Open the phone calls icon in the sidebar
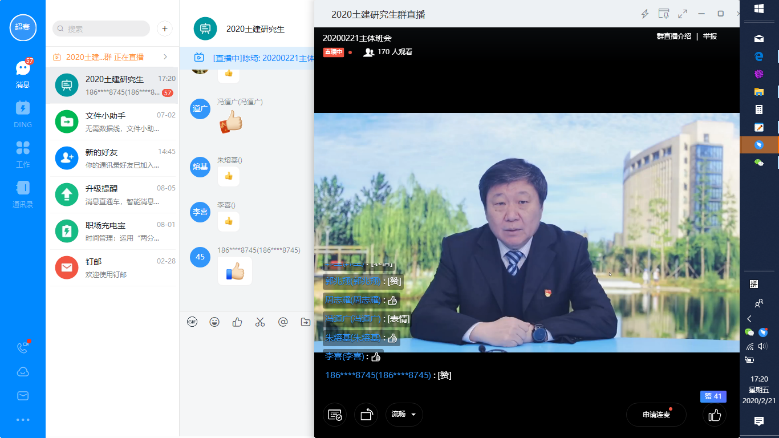Image resolution: width=779 pixels, height=438 pixels. coord(23,347)
